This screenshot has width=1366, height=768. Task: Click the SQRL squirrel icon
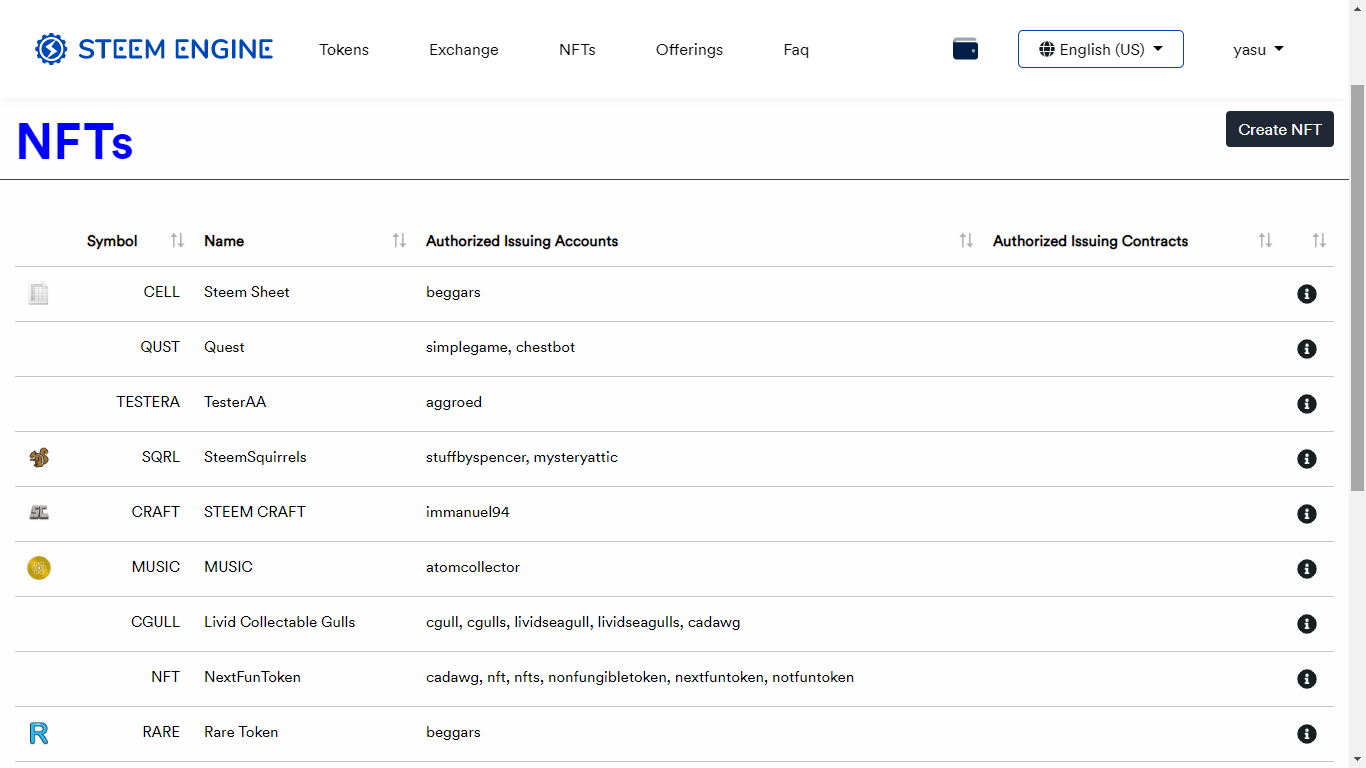point(39,457)
